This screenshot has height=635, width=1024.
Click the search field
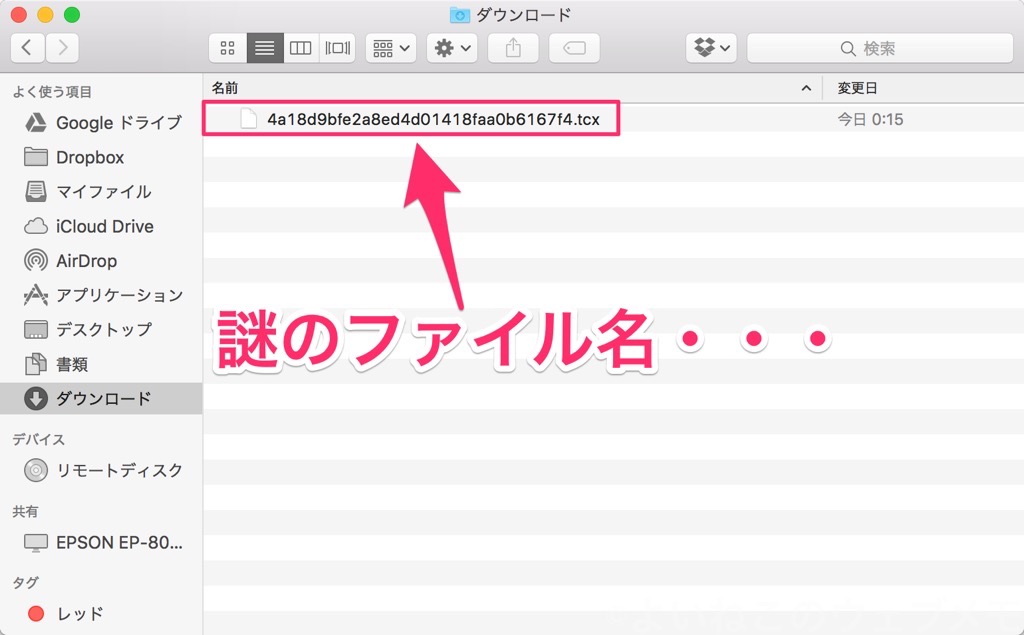879,47
